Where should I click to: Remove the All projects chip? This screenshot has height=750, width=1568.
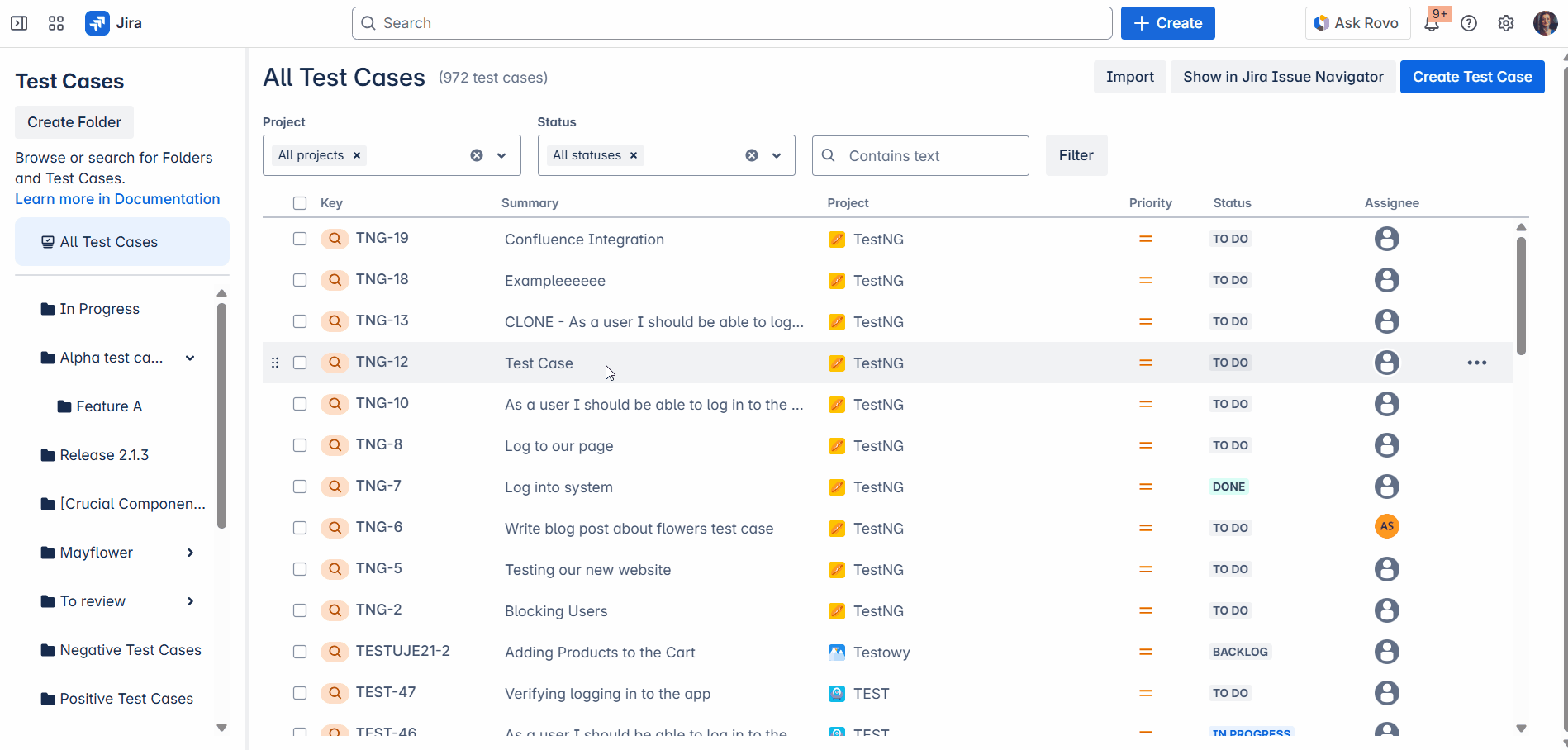(357, 155)
